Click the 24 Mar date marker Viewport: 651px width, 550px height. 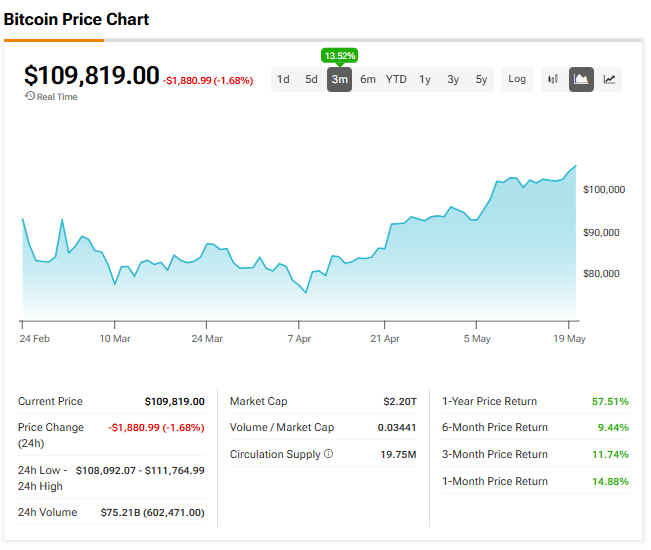coord(207,339)
